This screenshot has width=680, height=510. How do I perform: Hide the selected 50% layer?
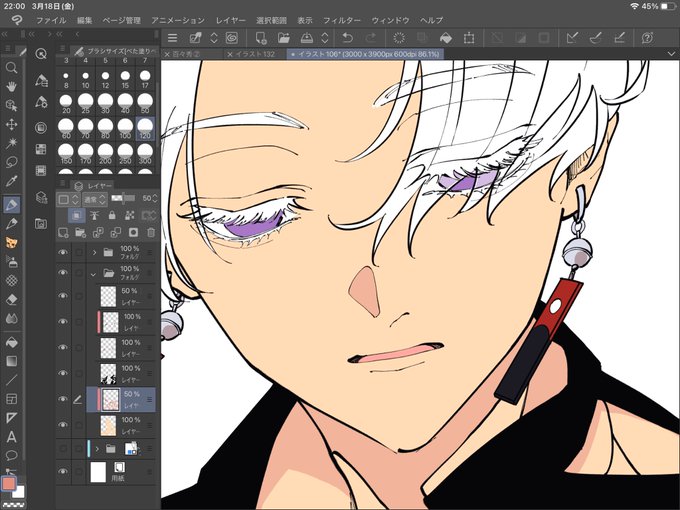(x=63, y=399)
